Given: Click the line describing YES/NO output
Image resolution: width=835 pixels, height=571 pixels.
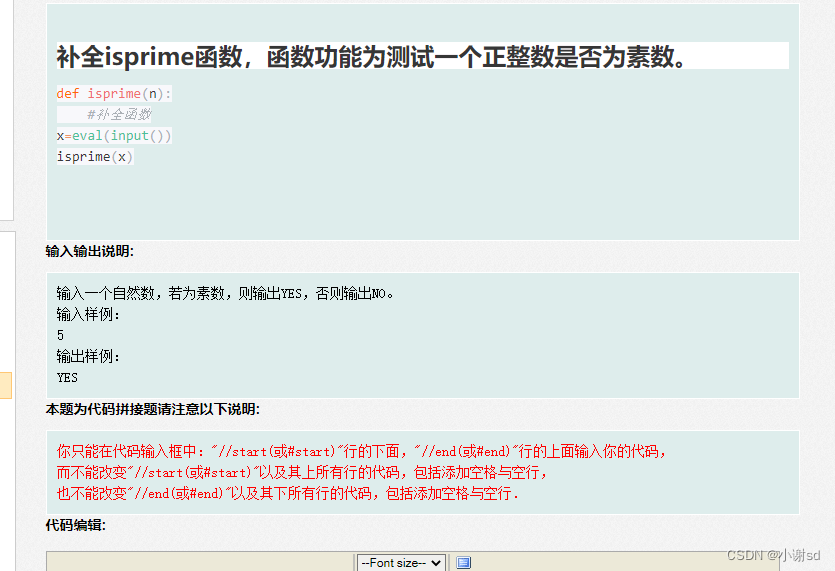Looking at the screenshot, I should [x=225, y=293].
